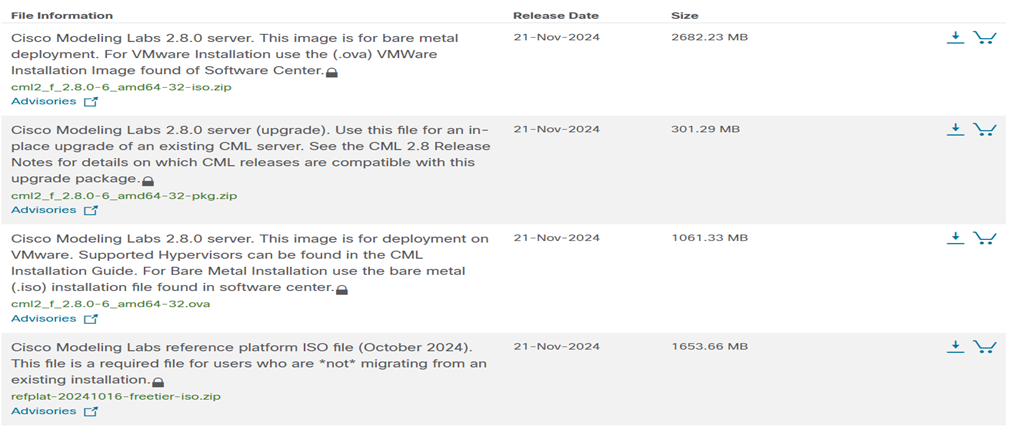Click the Size column header
Screen dimensions: 1009x426
tap(685, 15)
